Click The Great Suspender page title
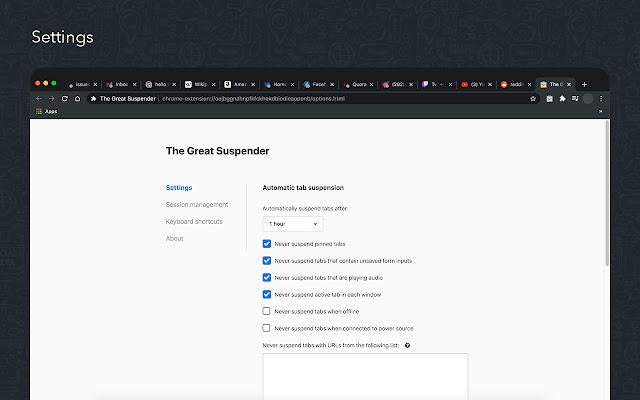 (x=218, y=151)
